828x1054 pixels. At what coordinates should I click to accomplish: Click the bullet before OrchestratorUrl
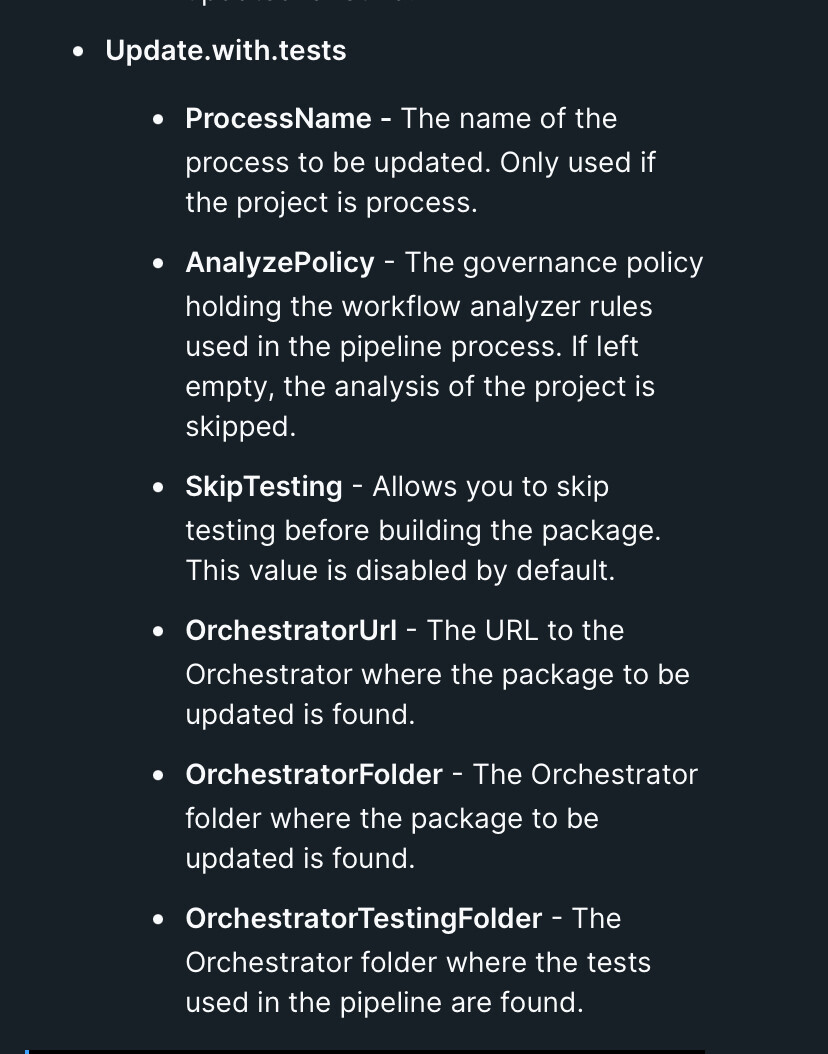click(x=158, y=631)
